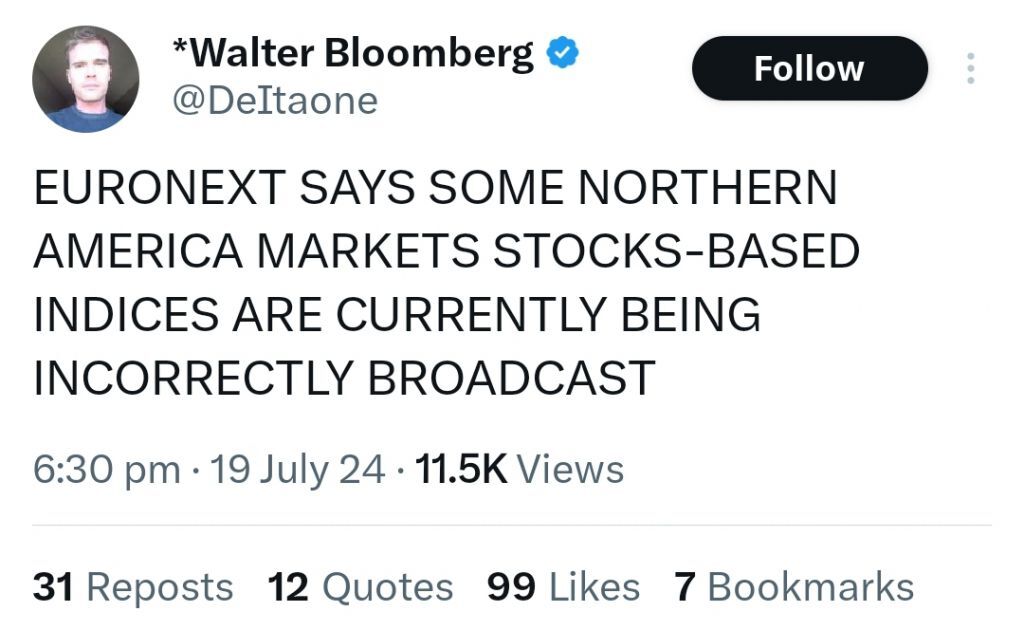This screenshot has height=630, width=1024.
Task: Click the @DeItaone handle
Action: point(276,100)
